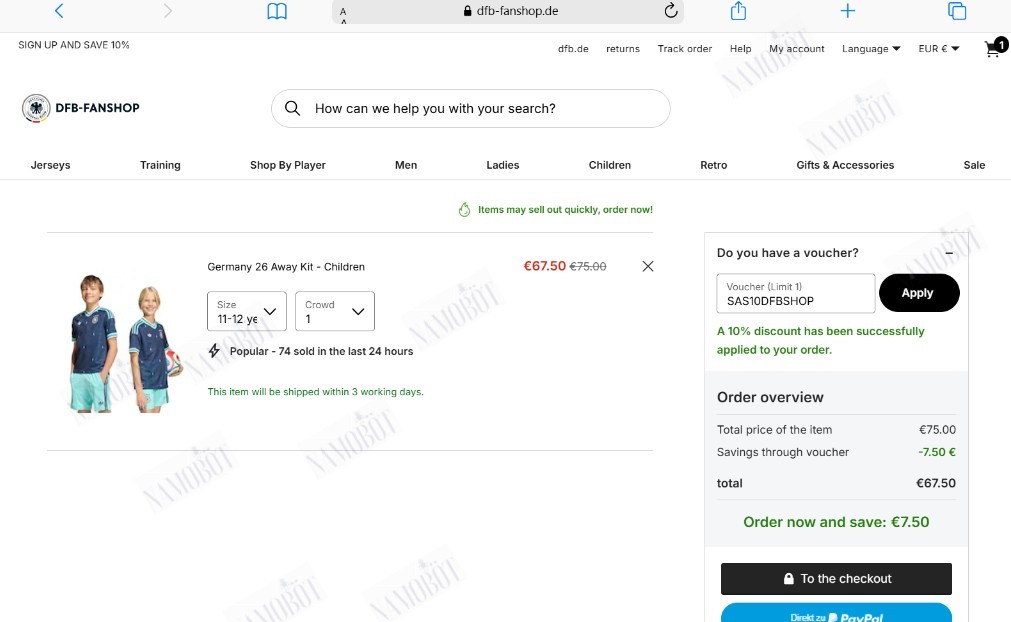Click Germany 26 Away Kit - Children title
Image resolution: width=1011 pixels, height=622 pixels.
pyautogui.click(x=286, y=267)
